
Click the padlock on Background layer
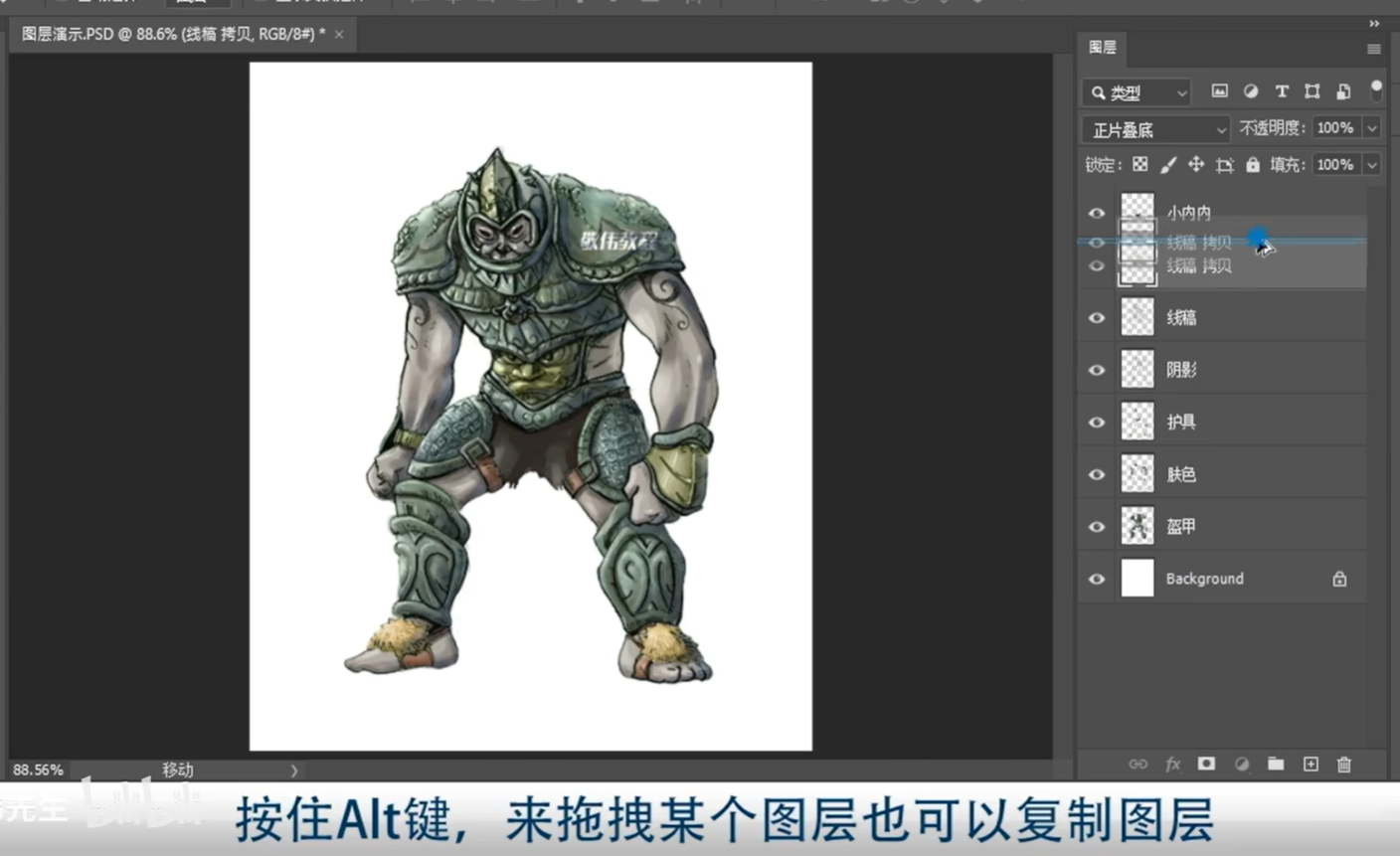pos(1339,579)
